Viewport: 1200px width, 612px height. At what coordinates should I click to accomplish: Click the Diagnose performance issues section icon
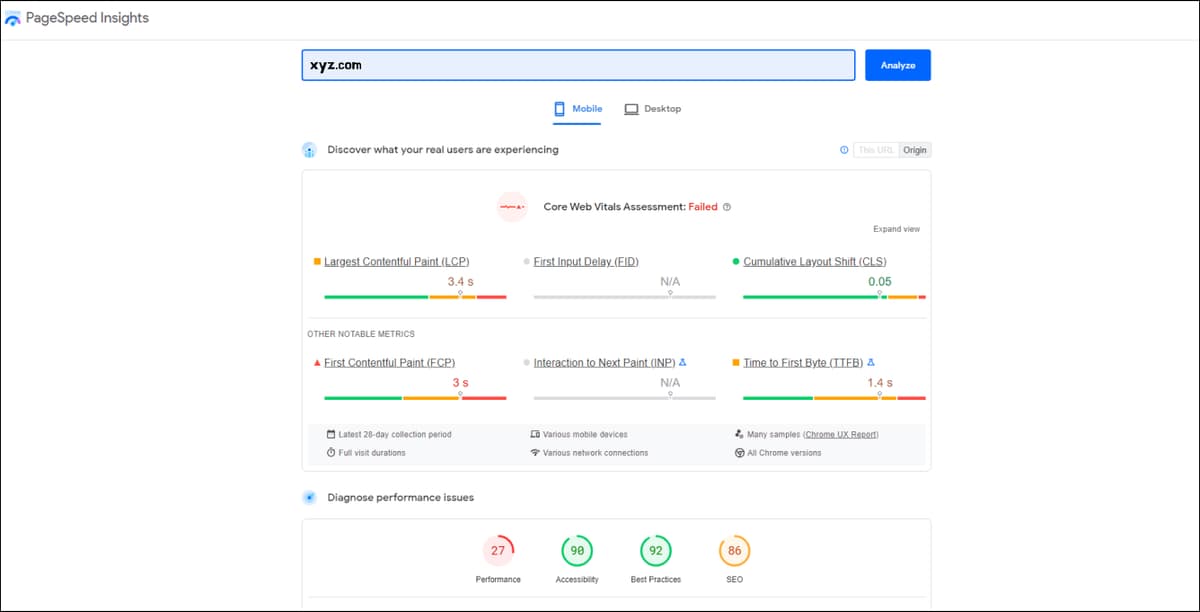(309, 497)
